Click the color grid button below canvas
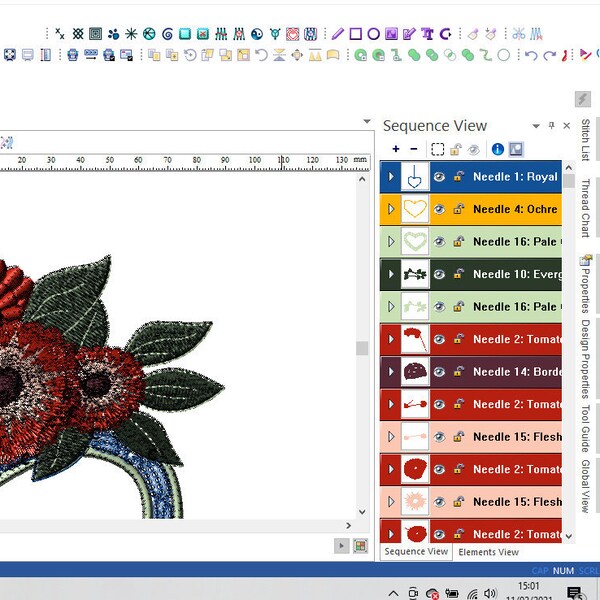This screenshot has width=600, height=600. (360, 546)
